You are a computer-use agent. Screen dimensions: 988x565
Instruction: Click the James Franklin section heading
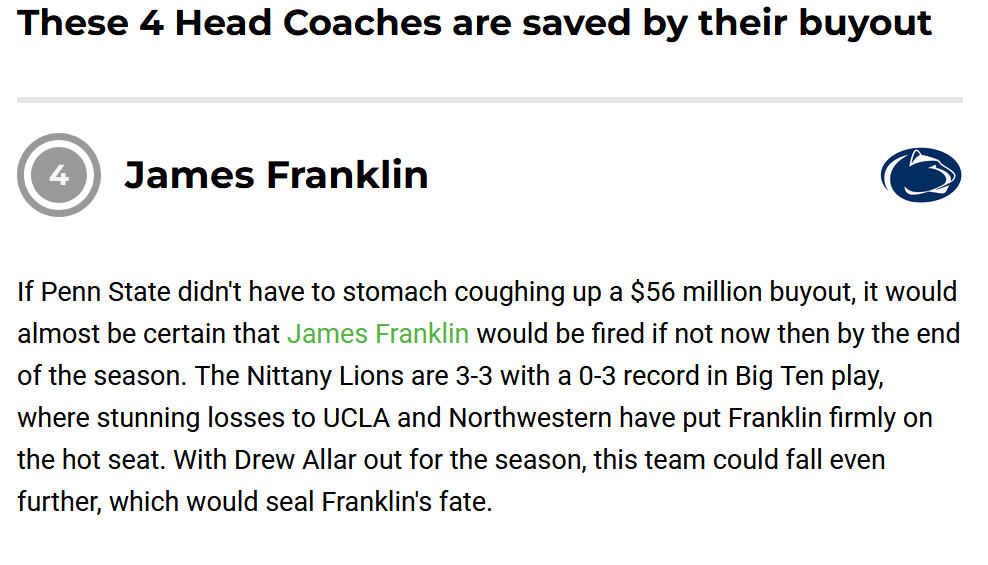coord(276,175)
